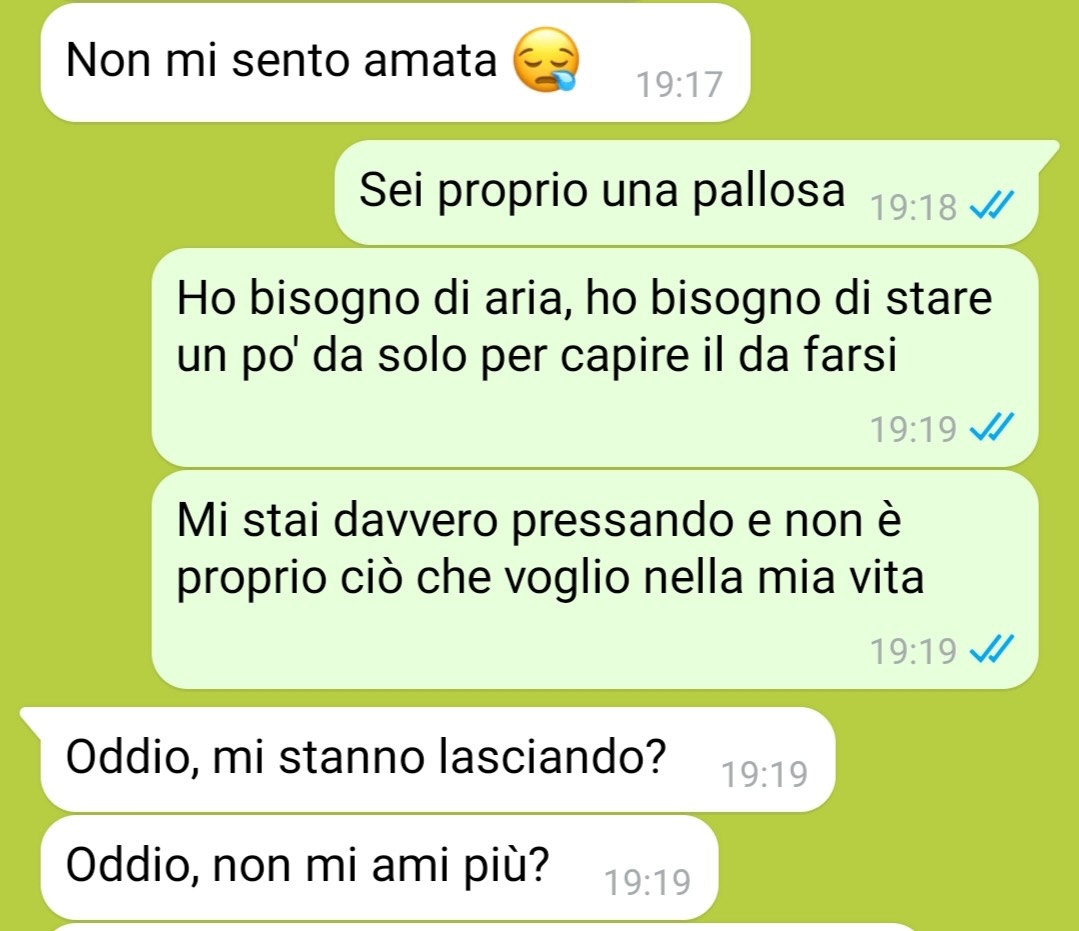This screenshot has width=1079, height=931.
Task: Select the 'Oddio, non mi ami più?' message
Action: 379,867
